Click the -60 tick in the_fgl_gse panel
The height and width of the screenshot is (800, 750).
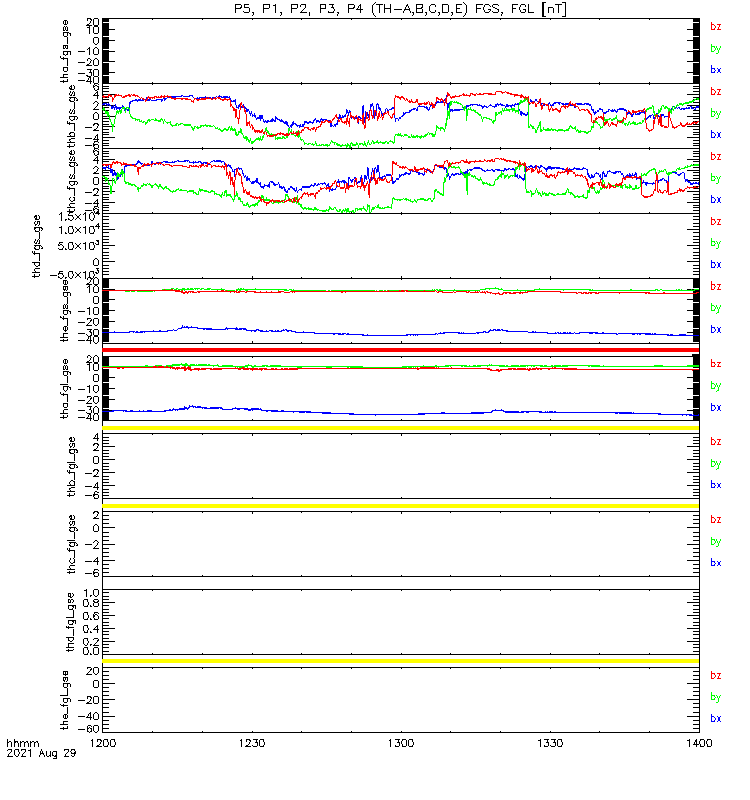(89, 728)
